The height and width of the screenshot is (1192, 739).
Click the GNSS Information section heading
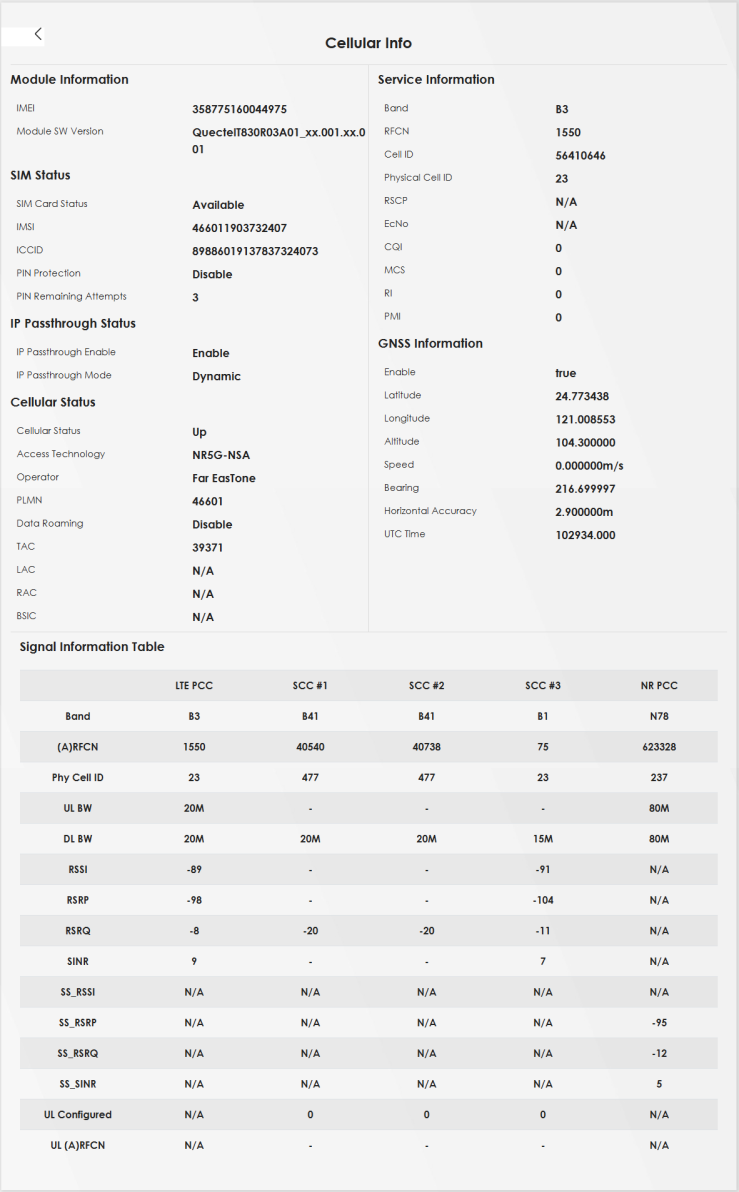click(430, 343)
